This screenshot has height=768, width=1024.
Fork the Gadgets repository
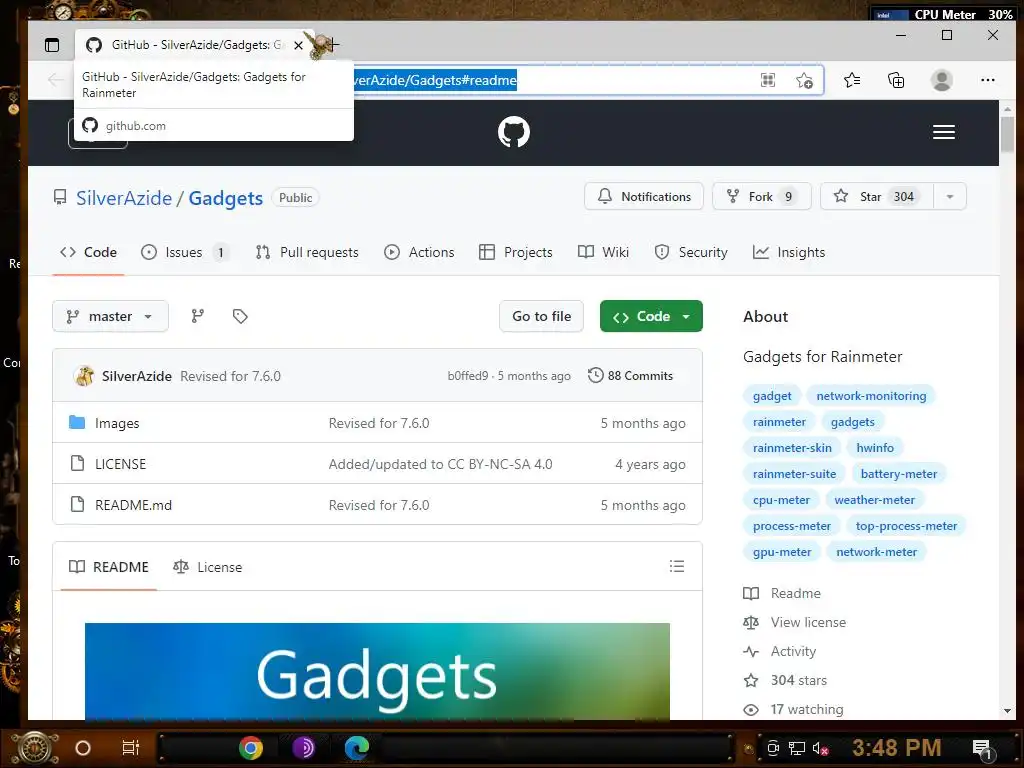(x=761, y=197)
